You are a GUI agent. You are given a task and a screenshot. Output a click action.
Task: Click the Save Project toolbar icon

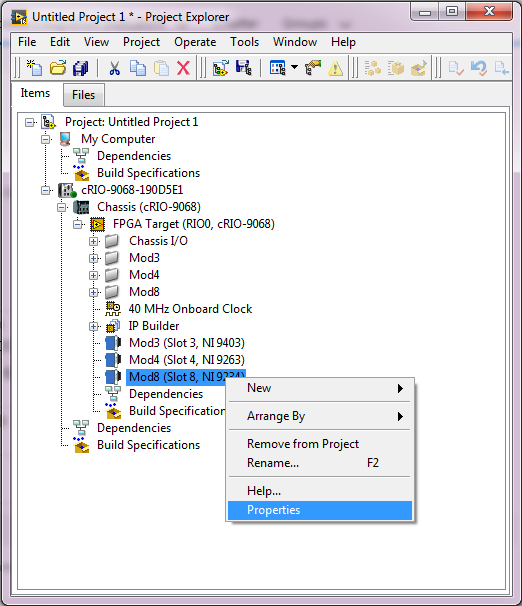pos(244,68)
